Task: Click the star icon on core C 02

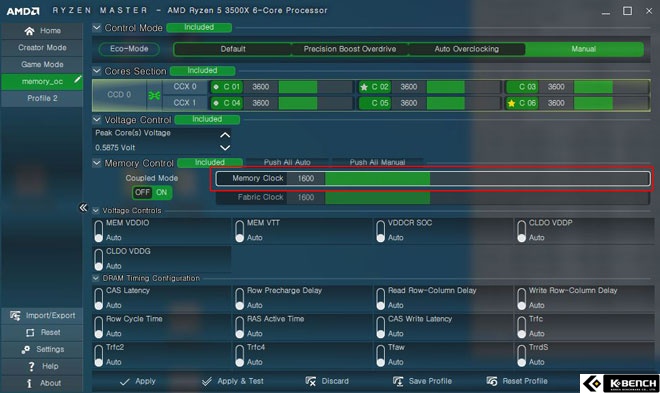Action: [x=364, y=87]
